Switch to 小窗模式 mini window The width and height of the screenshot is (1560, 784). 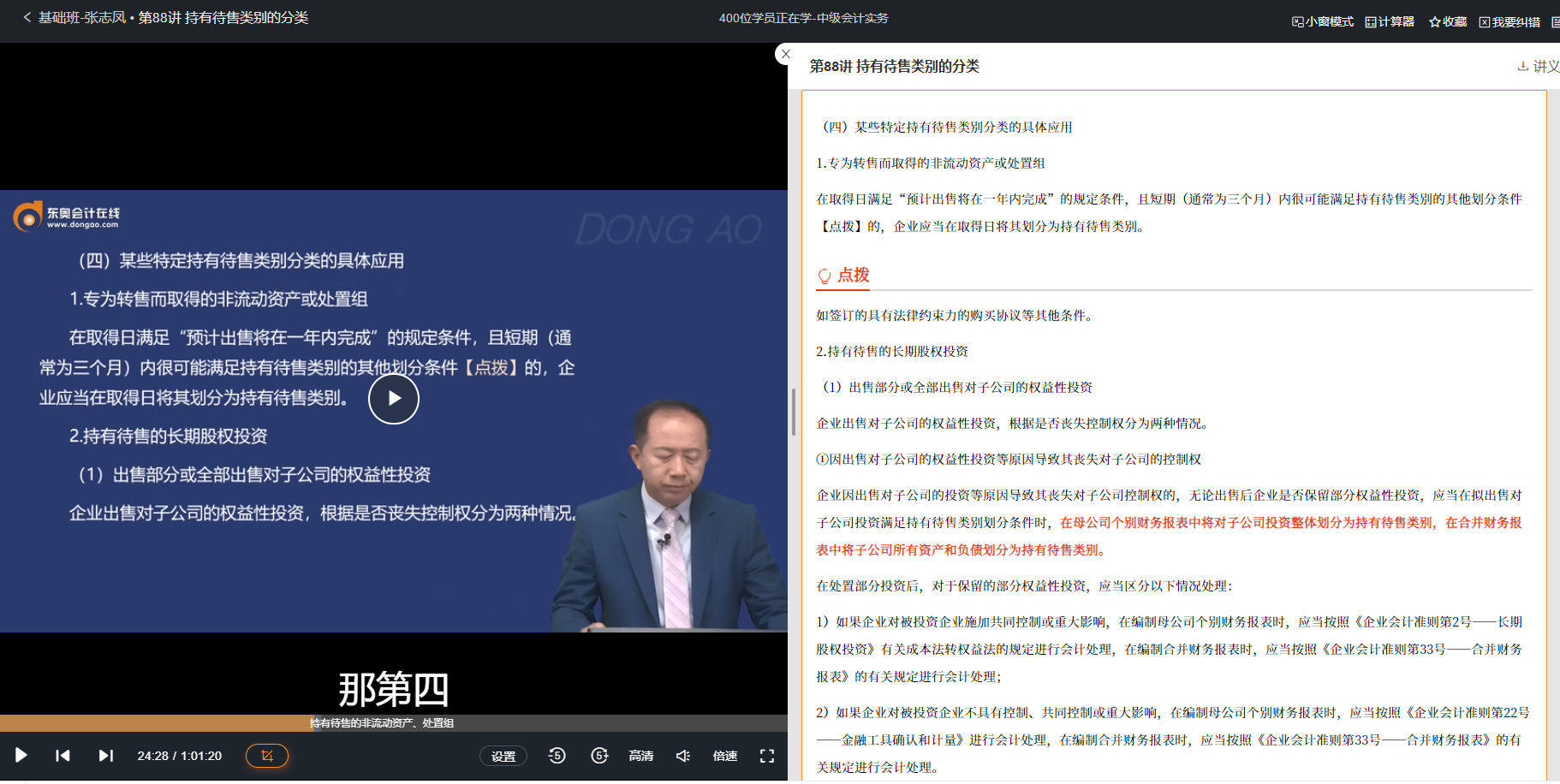click(x=1323, y=21)
